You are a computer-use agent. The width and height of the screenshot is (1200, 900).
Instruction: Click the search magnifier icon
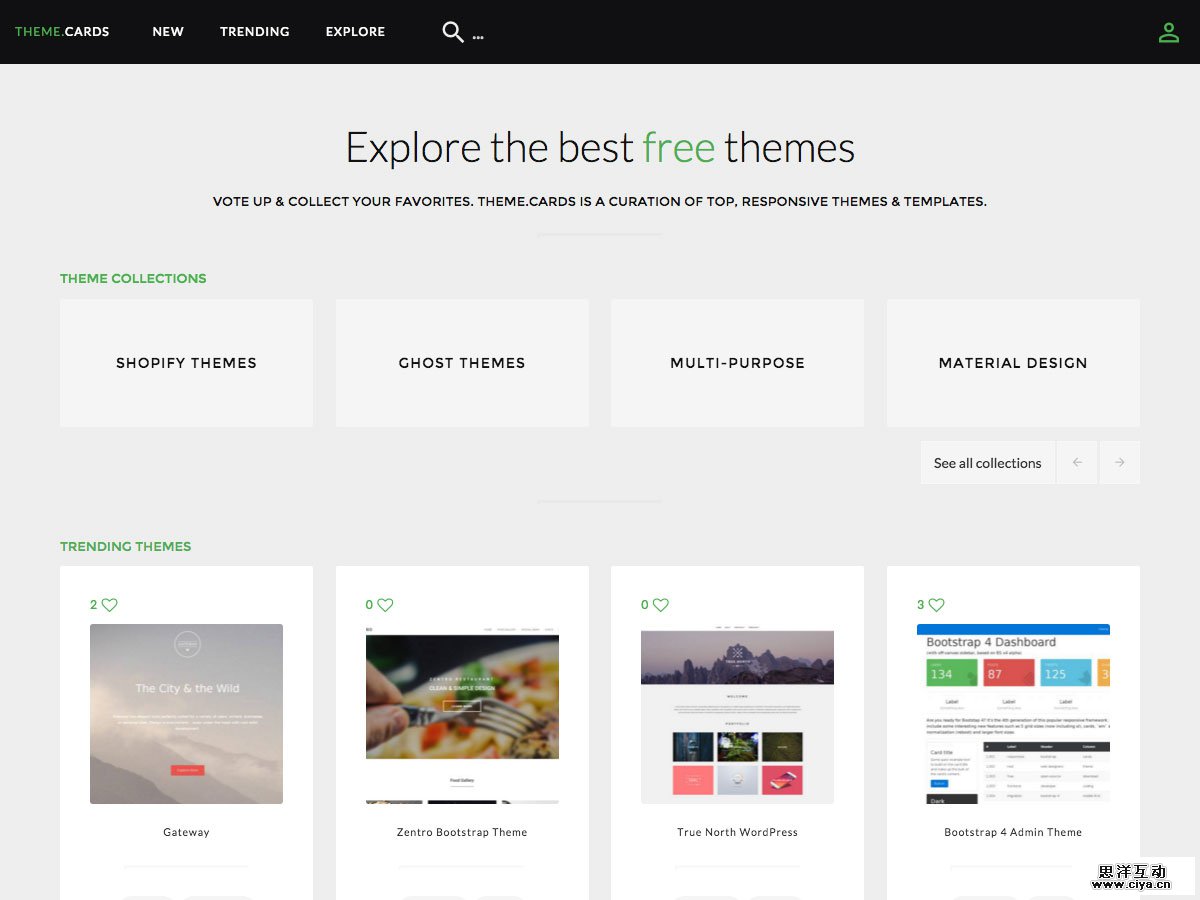[453, 32]
